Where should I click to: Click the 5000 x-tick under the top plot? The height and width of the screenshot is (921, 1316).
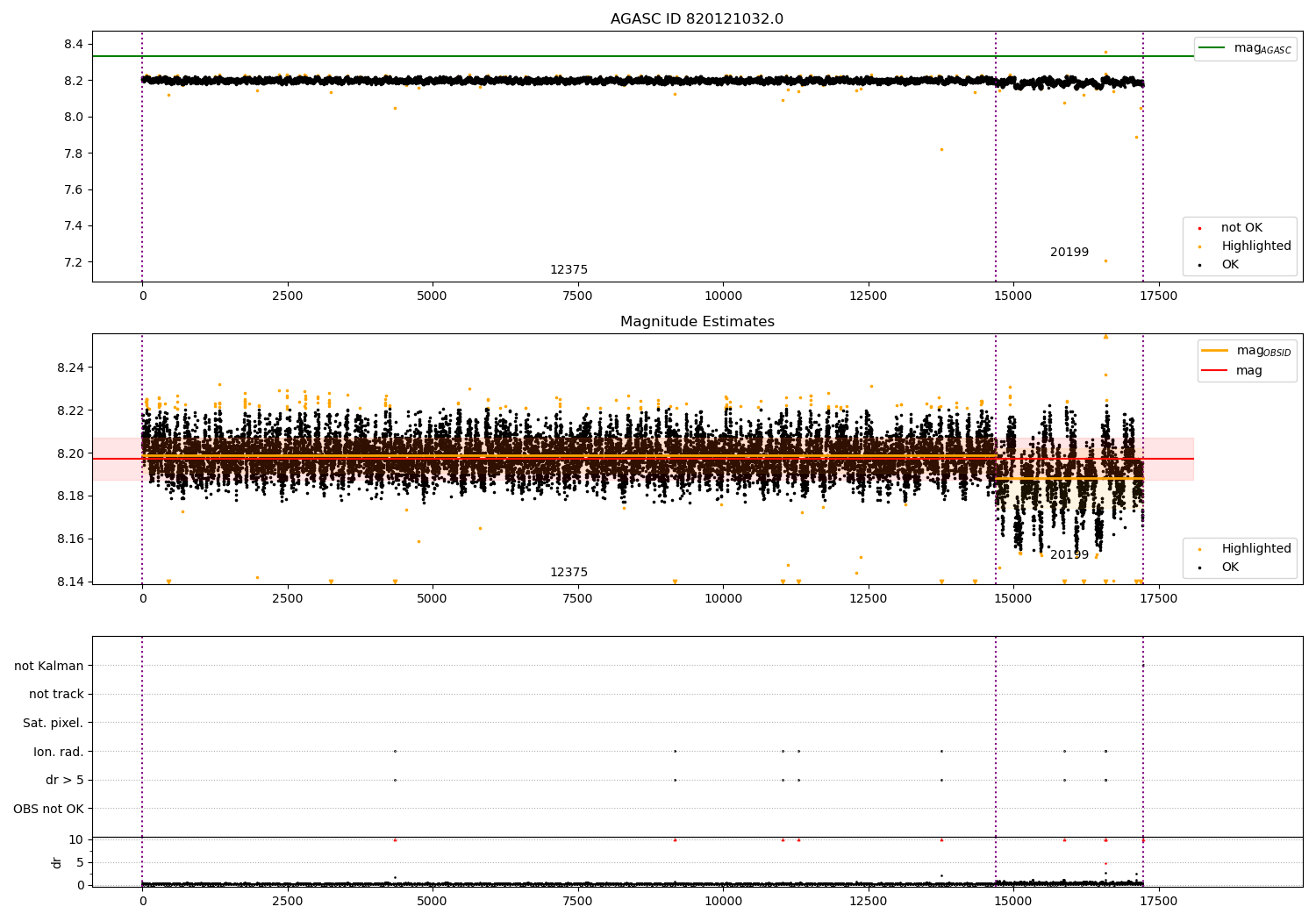[432, 296]
